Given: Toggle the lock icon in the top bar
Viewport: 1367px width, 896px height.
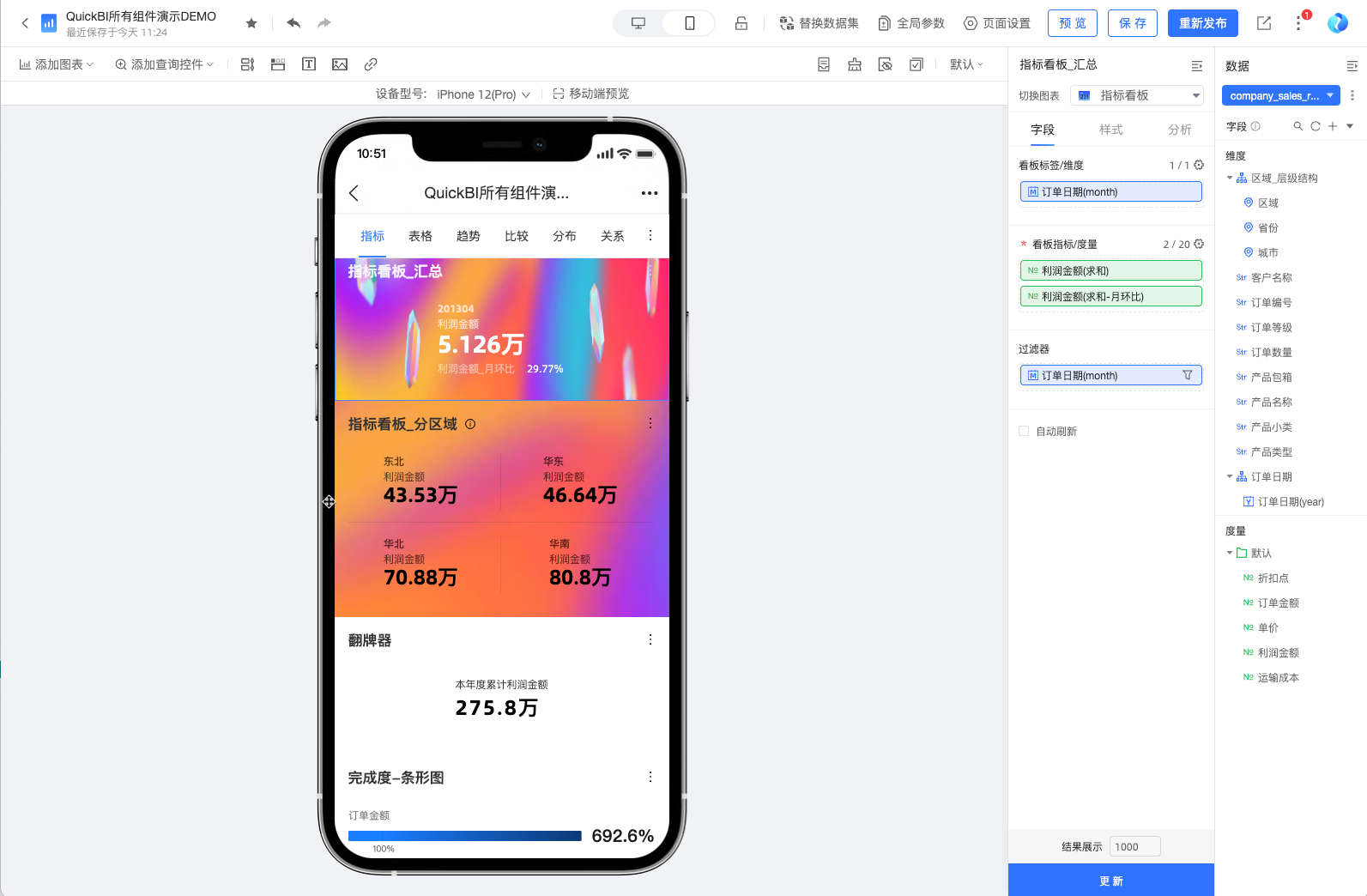Looking at the screenshot, I should point(741,23).
